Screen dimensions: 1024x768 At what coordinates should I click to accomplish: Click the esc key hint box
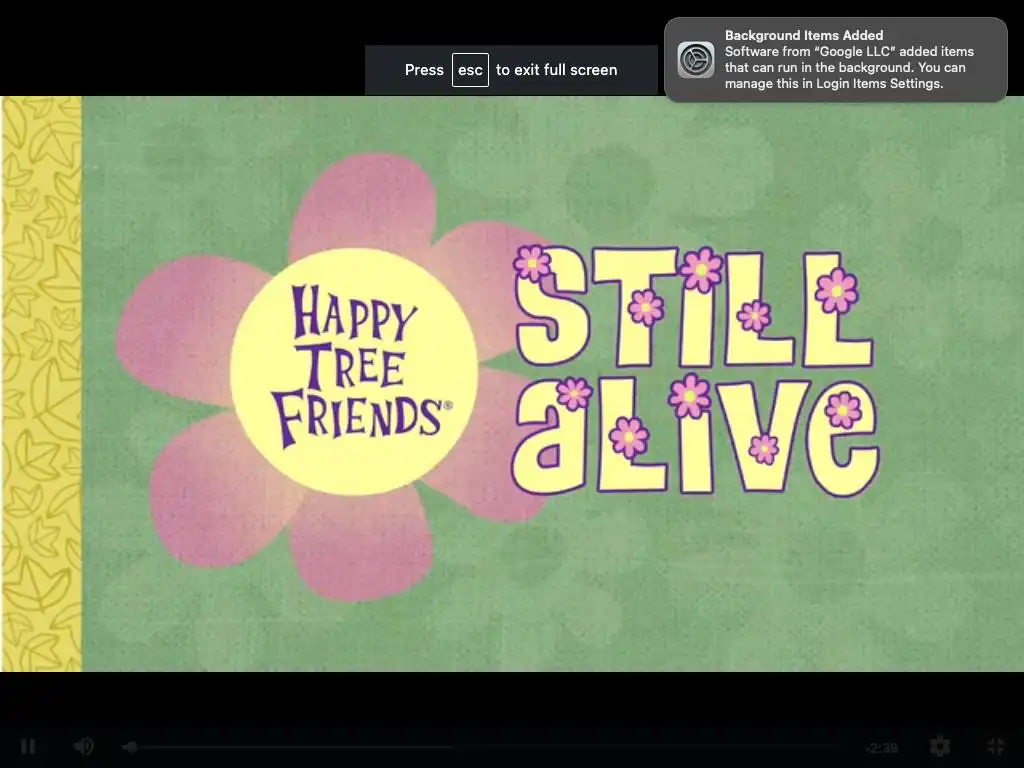pos(470,70)
